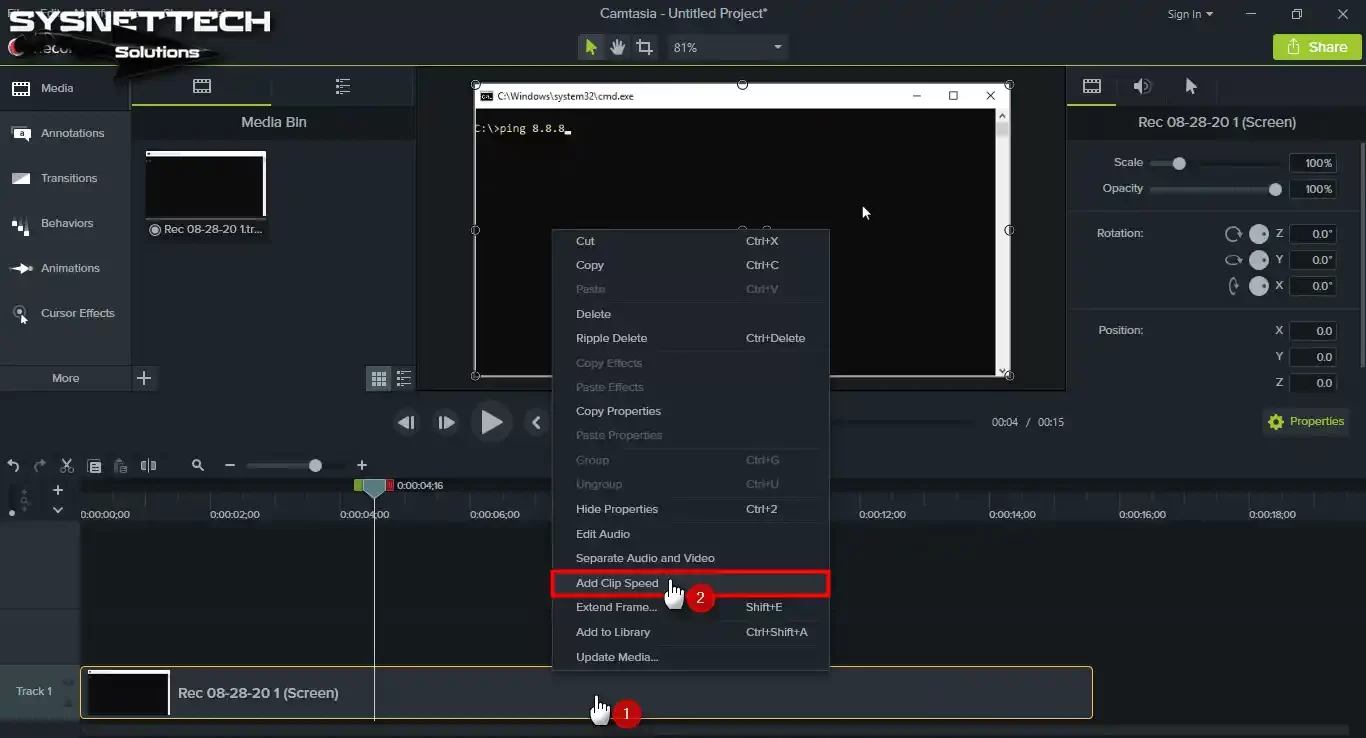Select the Crop tool
Viewport: 1366px width, 738px height.
click(x=645, y=47)
